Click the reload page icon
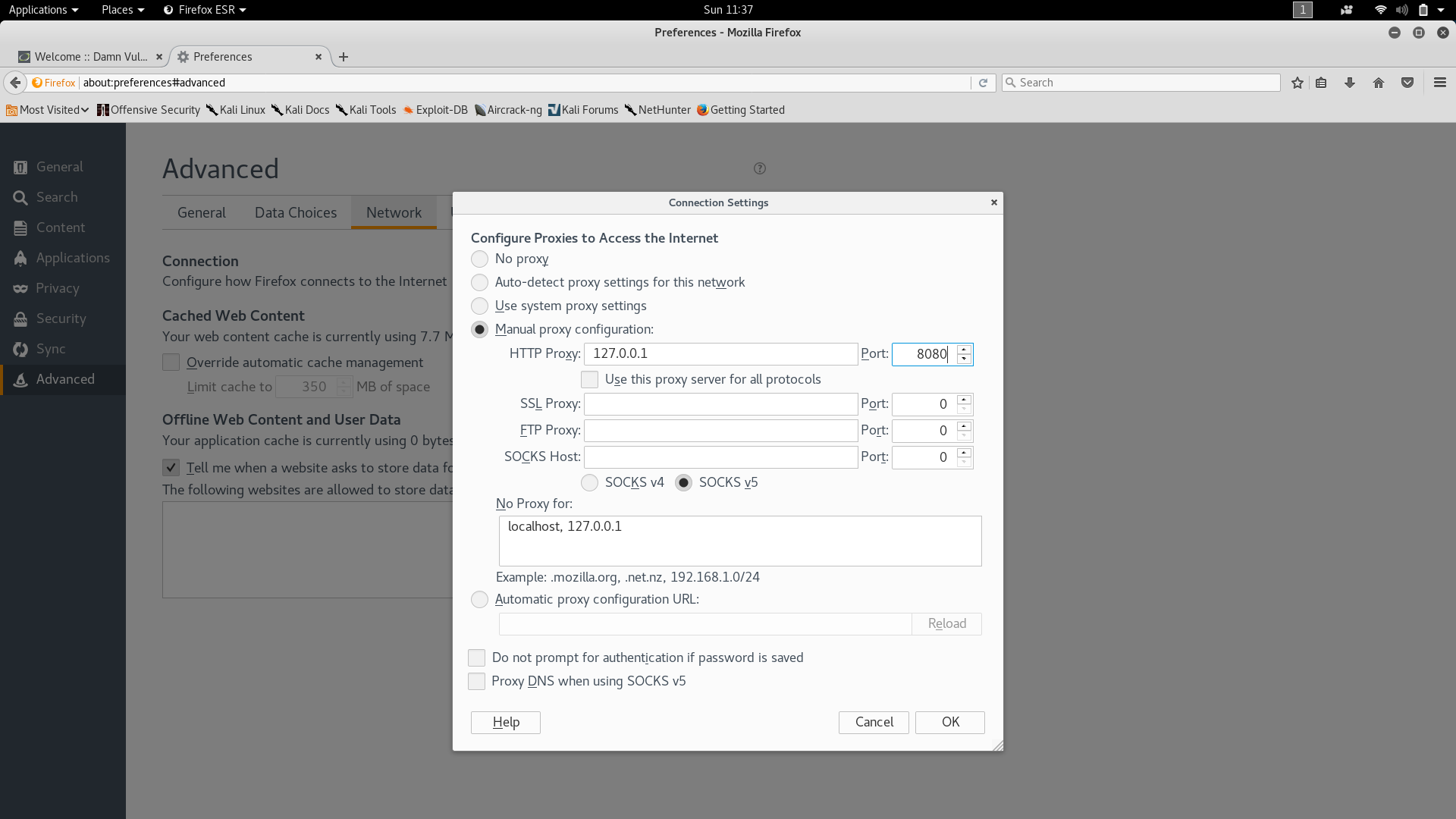The image size is (1456, 819). pos(983,83)
